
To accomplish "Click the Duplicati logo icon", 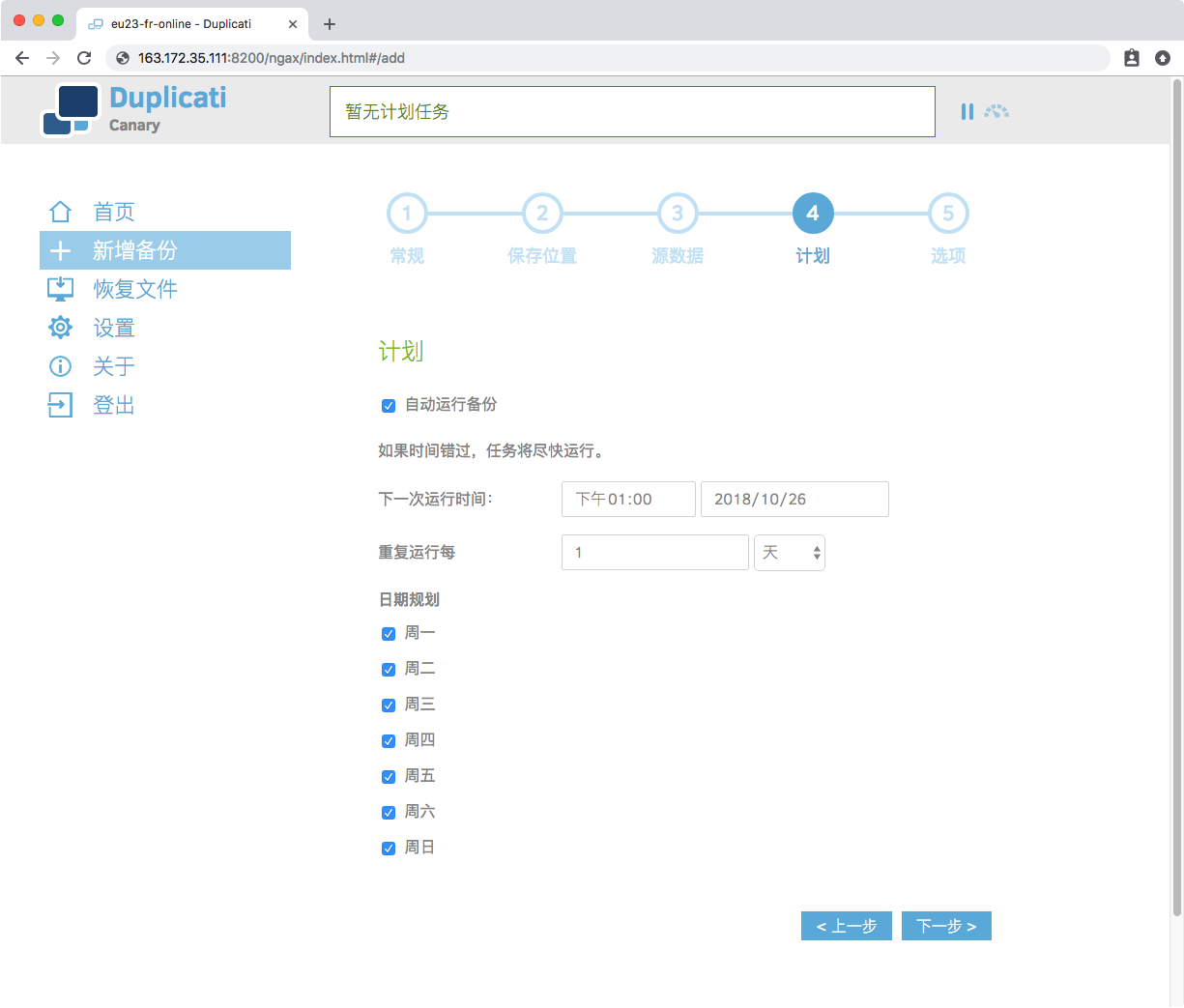I will 70,110.
